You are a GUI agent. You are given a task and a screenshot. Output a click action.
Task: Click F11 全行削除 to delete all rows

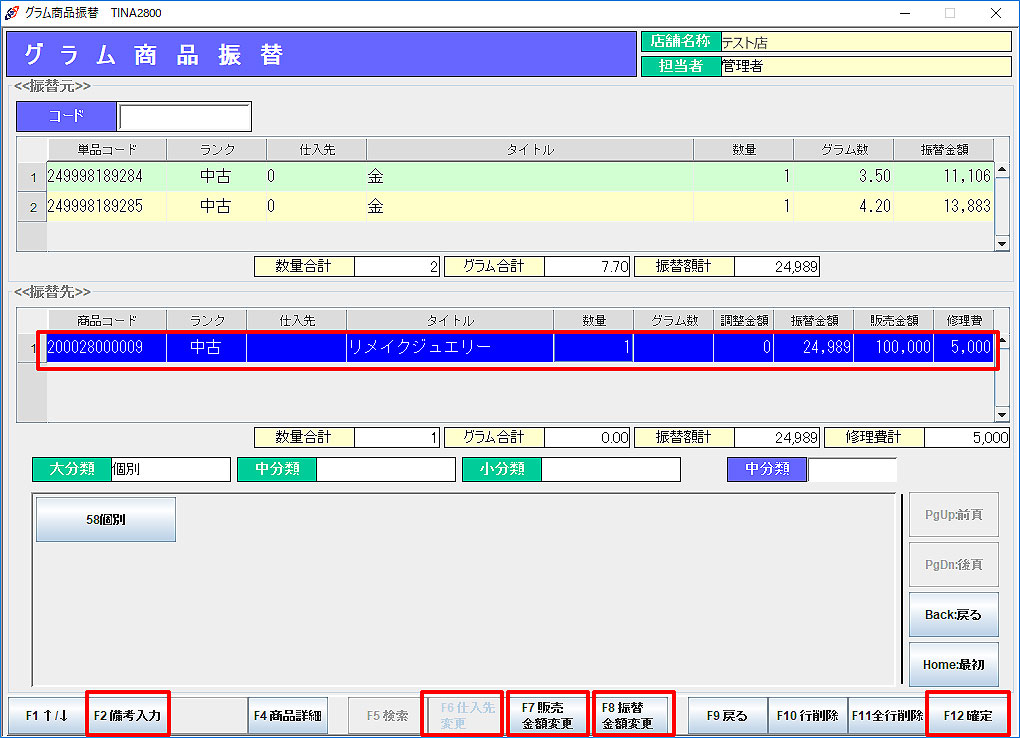pos(887,716)
